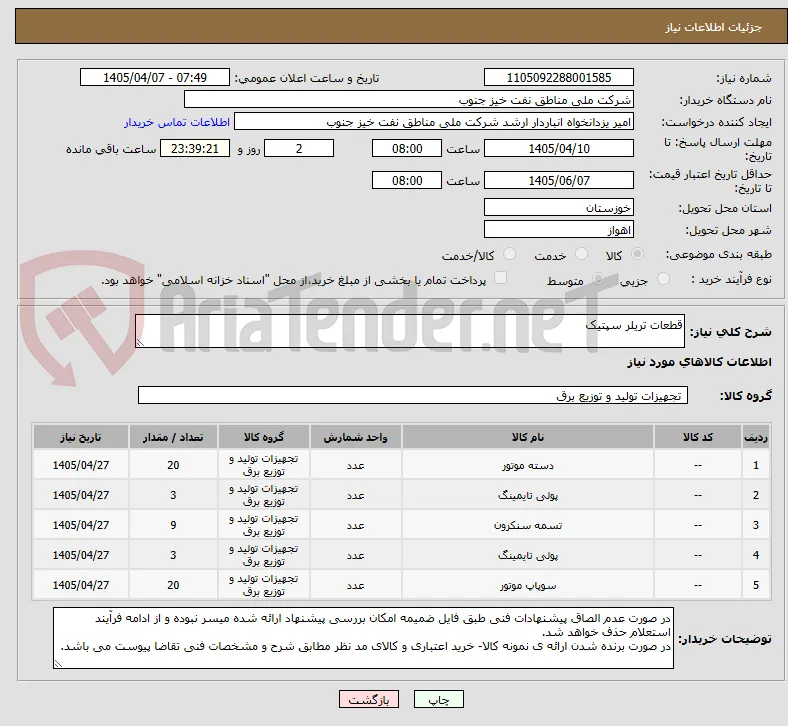Click the چاپ (print) button
The image size is (788, 726).
click(x=438, y=699)
